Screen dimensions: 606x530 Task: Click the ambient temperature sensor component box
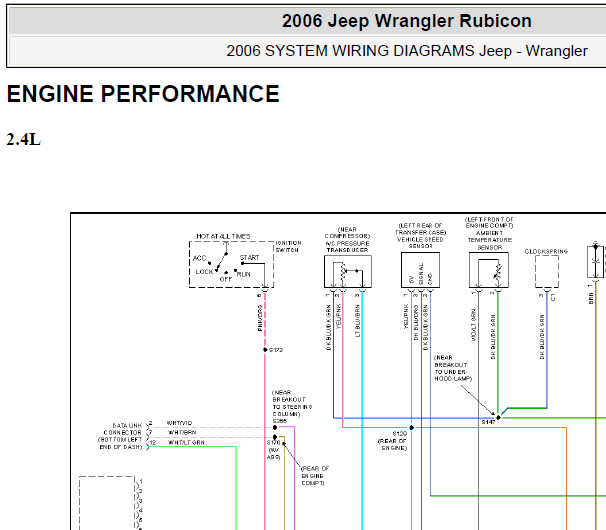point(489,270)
